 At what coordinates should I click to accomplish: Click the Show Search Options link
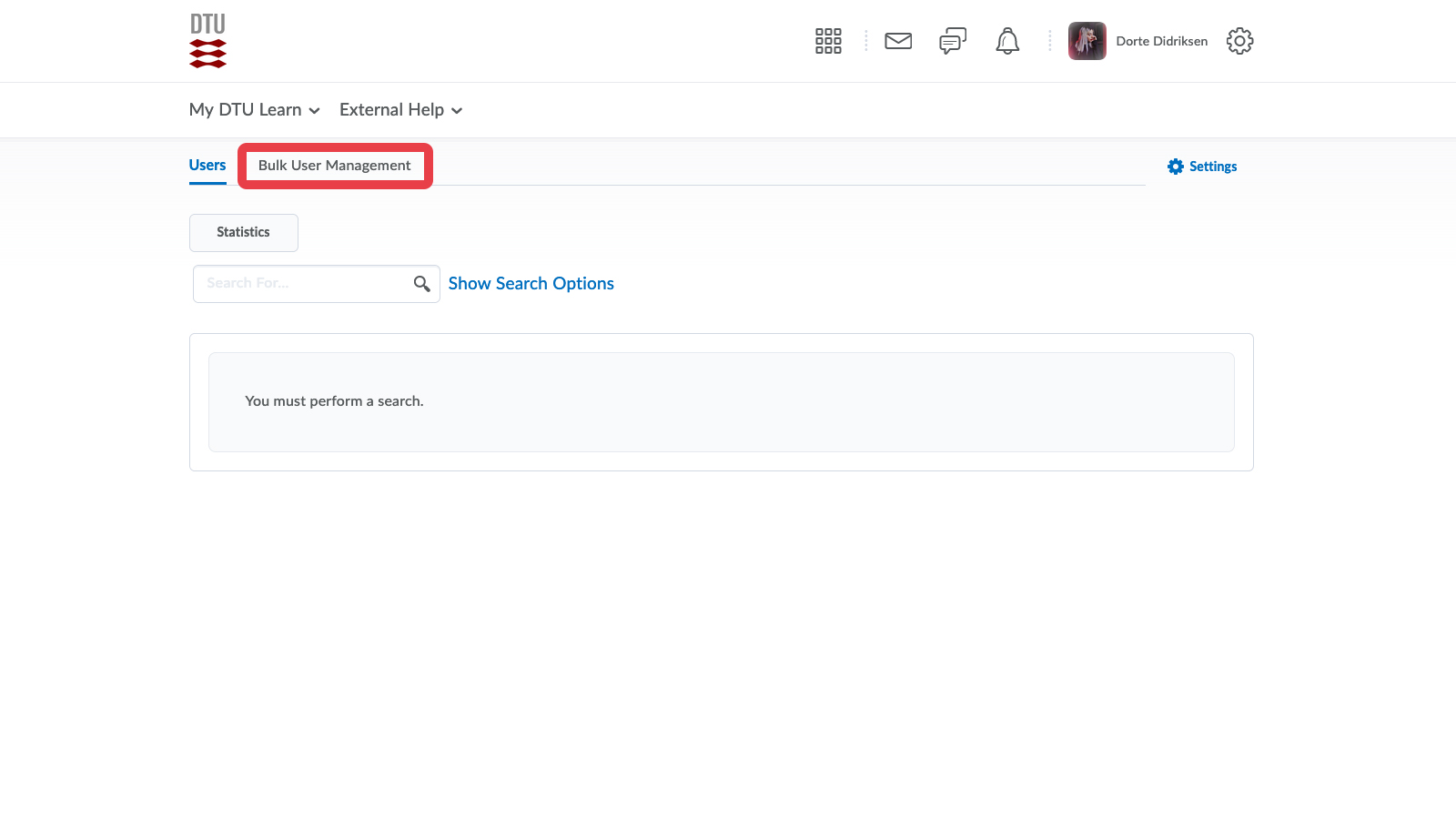pos(531,284)
